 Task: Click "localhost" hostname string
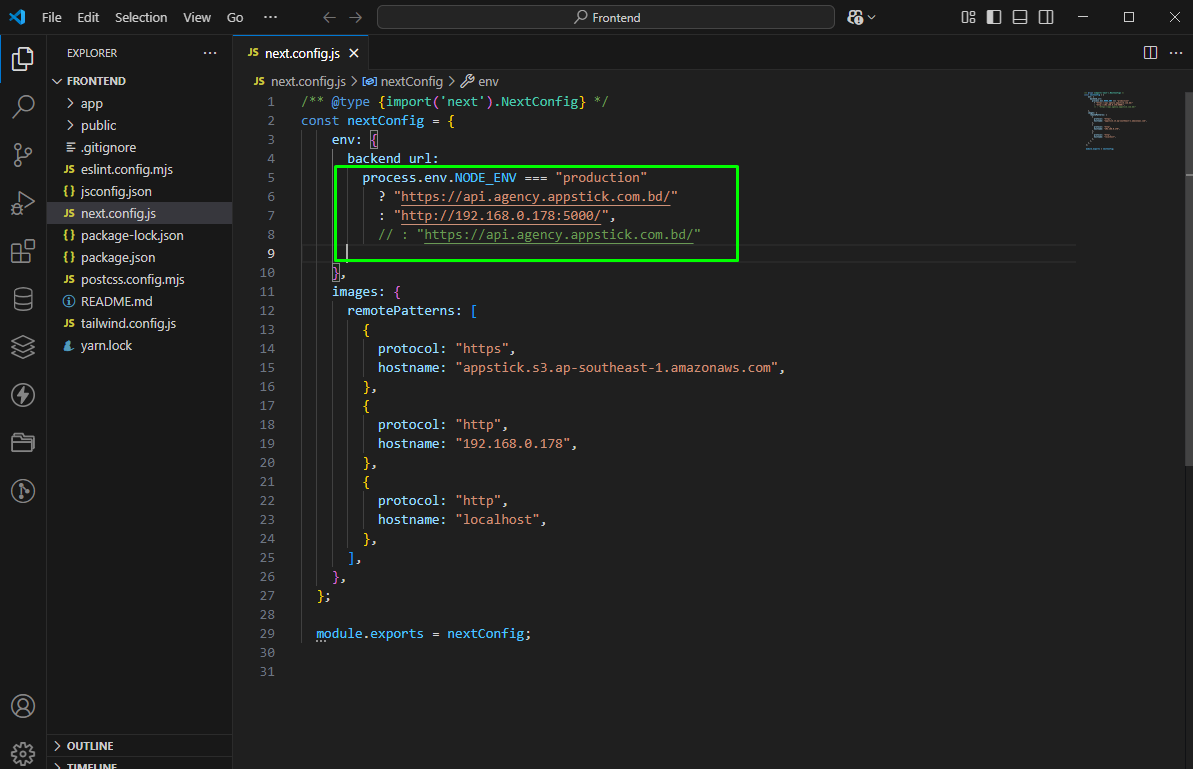[x=497, y=520]
